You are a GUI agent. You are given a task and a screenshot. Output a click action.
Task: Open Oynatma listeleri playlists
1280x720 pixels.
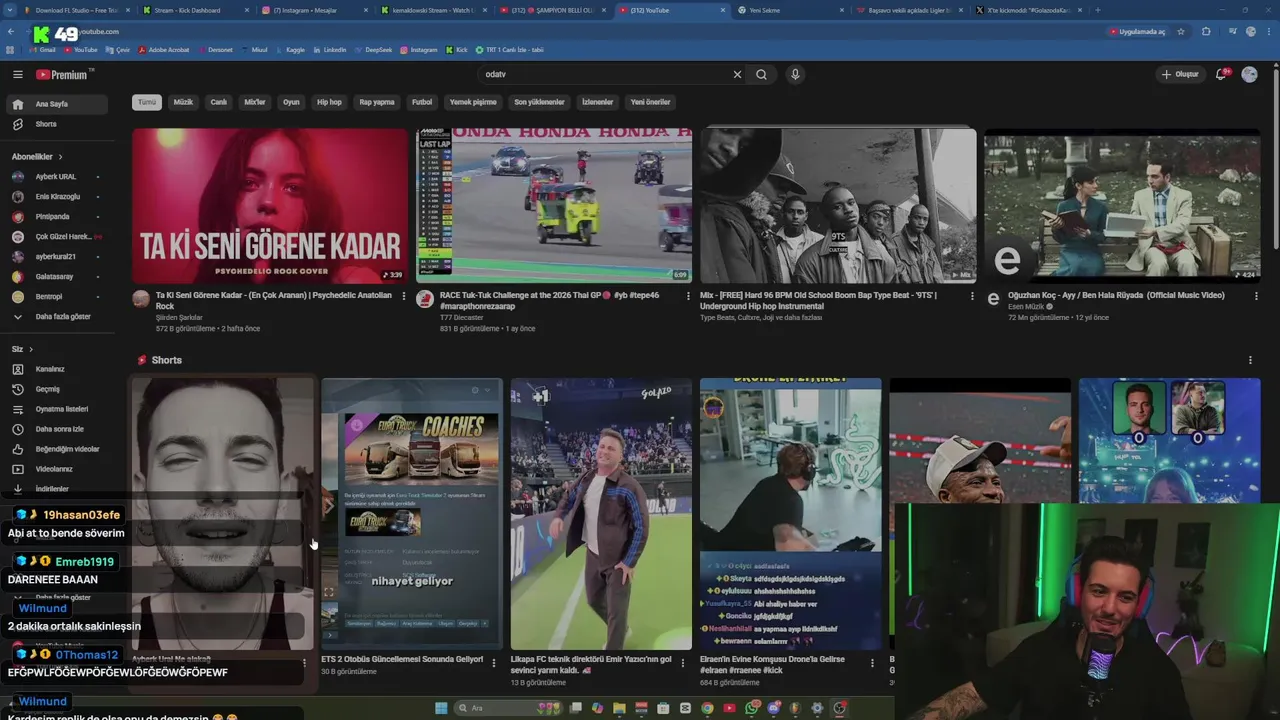click(x=57, y=409)
